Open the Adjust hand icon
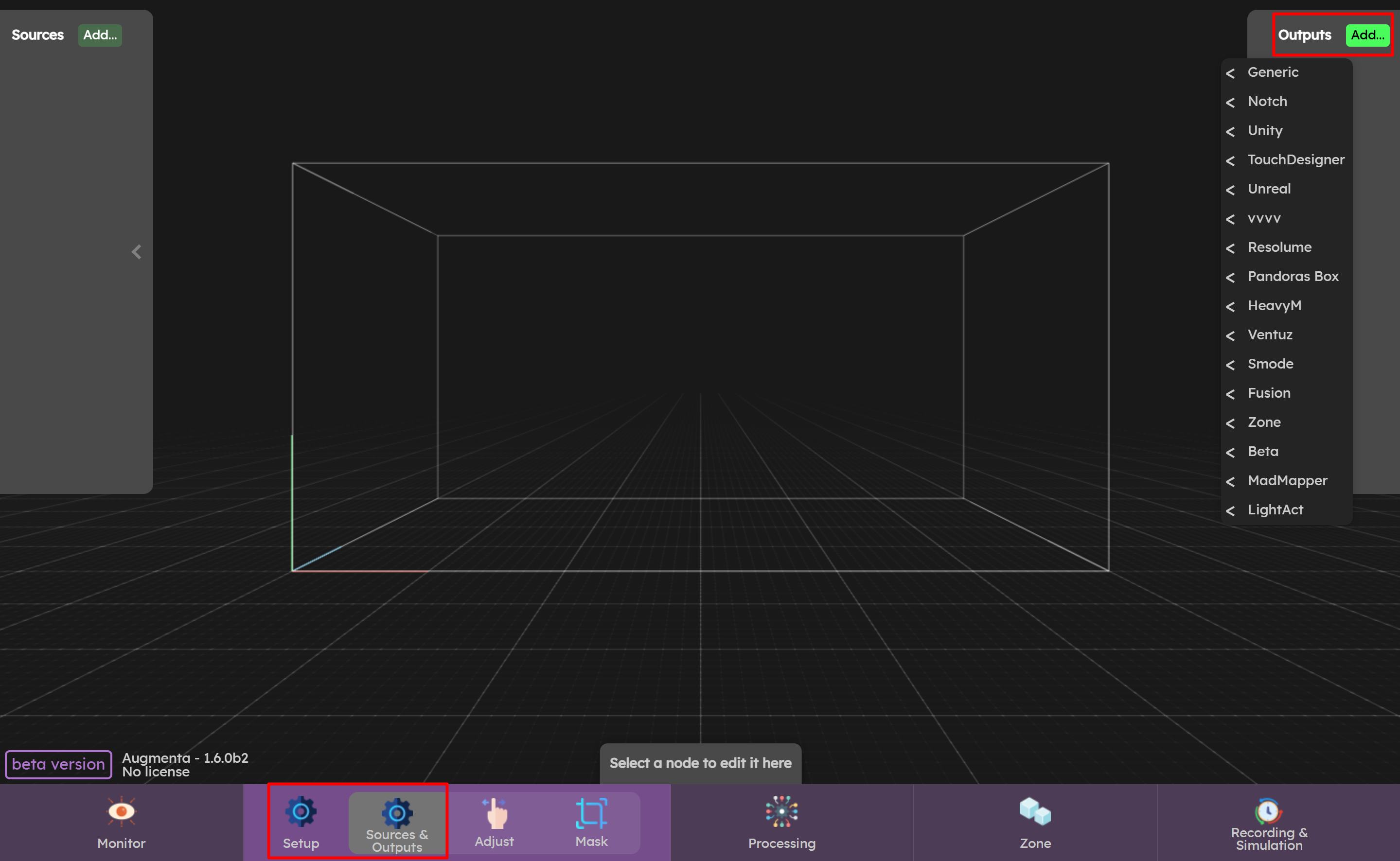The height and width of the screenshot is (861, 1400). [x=495, y=812]
